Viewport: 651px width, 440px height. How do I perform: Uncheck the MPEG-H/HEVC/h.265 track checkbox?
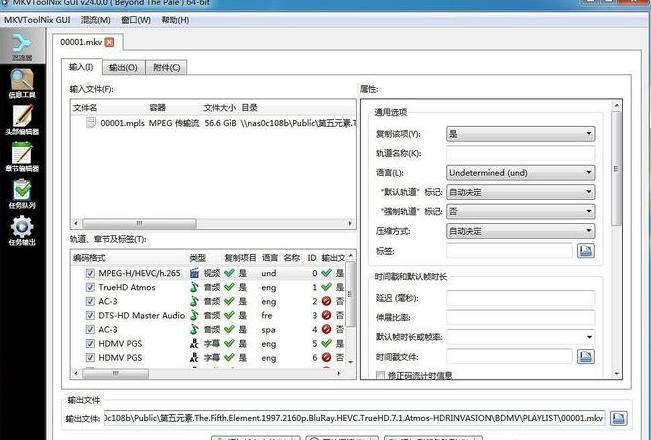[90, 273]
